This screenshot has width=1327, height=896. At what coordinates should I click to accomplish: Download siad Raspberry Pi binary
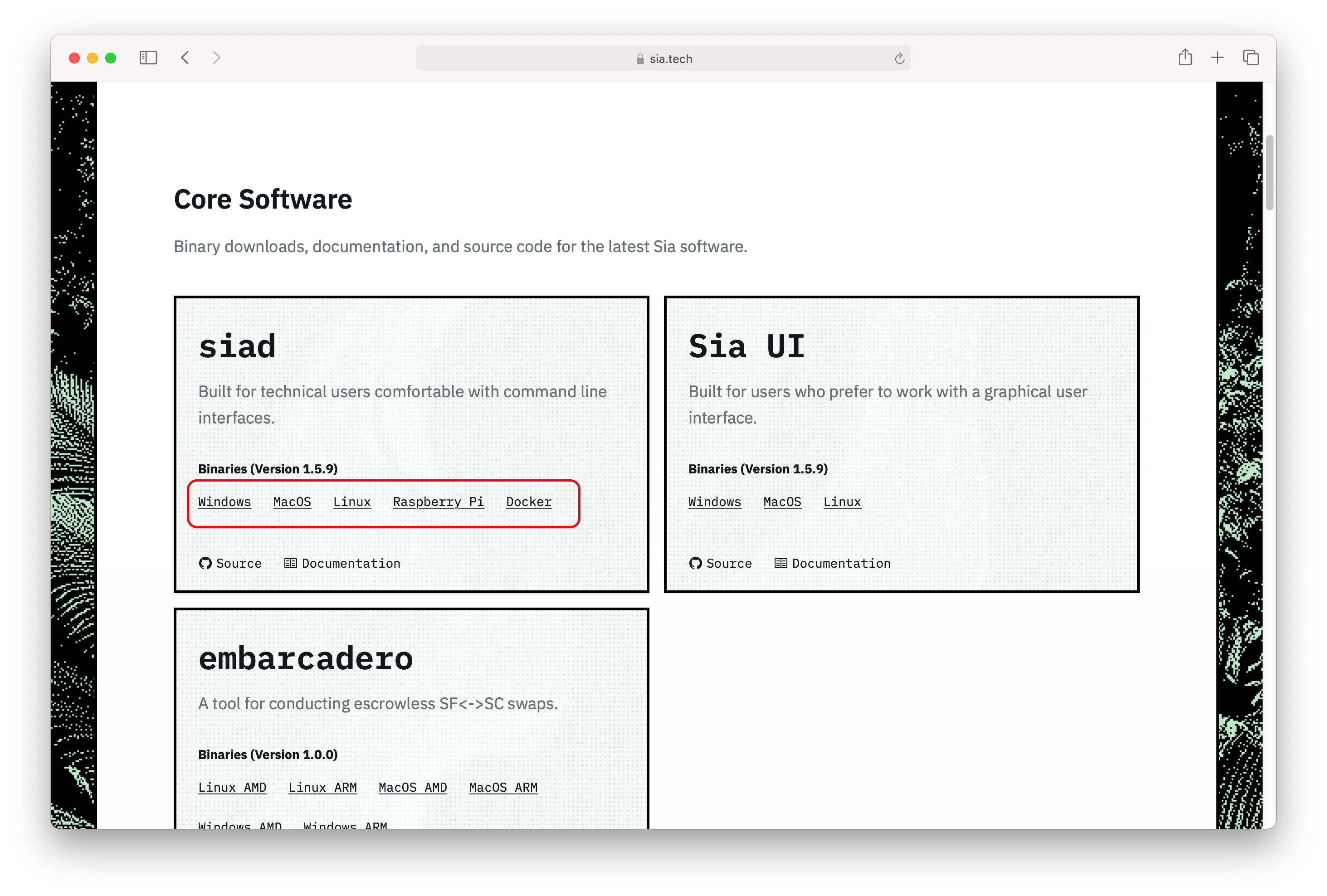438,502
